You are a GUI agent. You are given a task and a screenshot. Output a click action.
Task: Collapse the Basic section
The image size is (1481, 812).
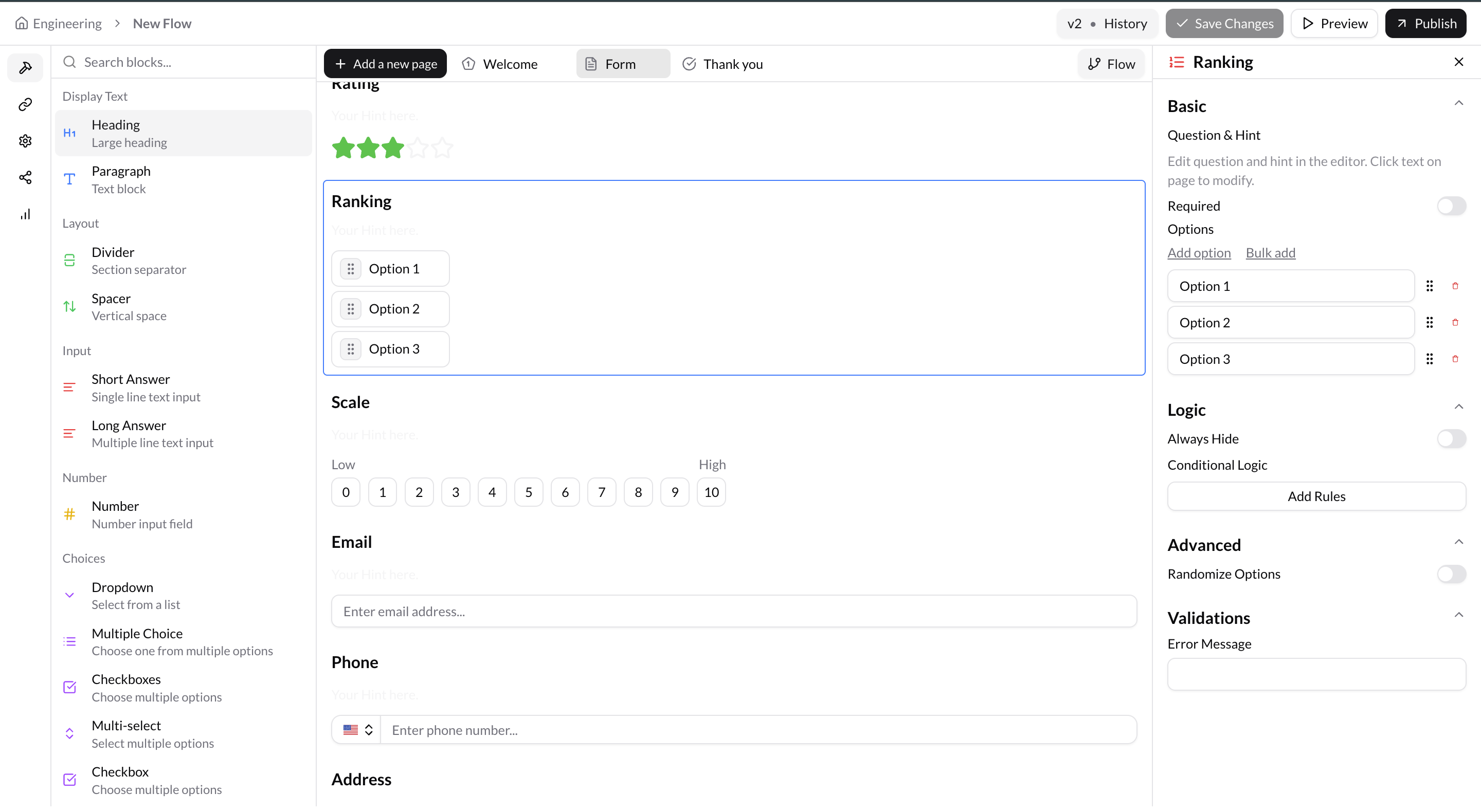[x=1458, y=103]
